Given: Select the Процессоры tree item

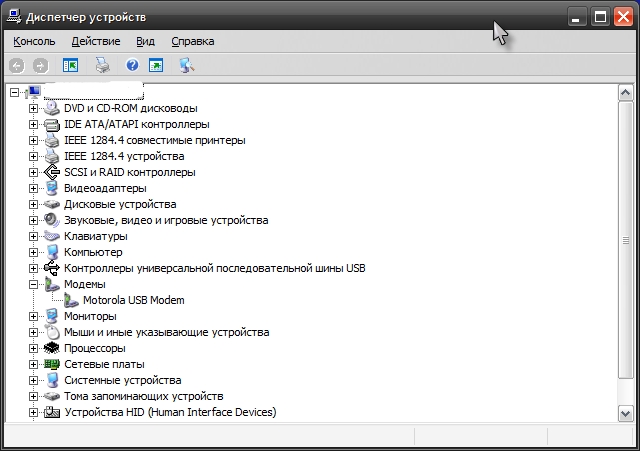Looking at the screenshot, I should 95,349.
